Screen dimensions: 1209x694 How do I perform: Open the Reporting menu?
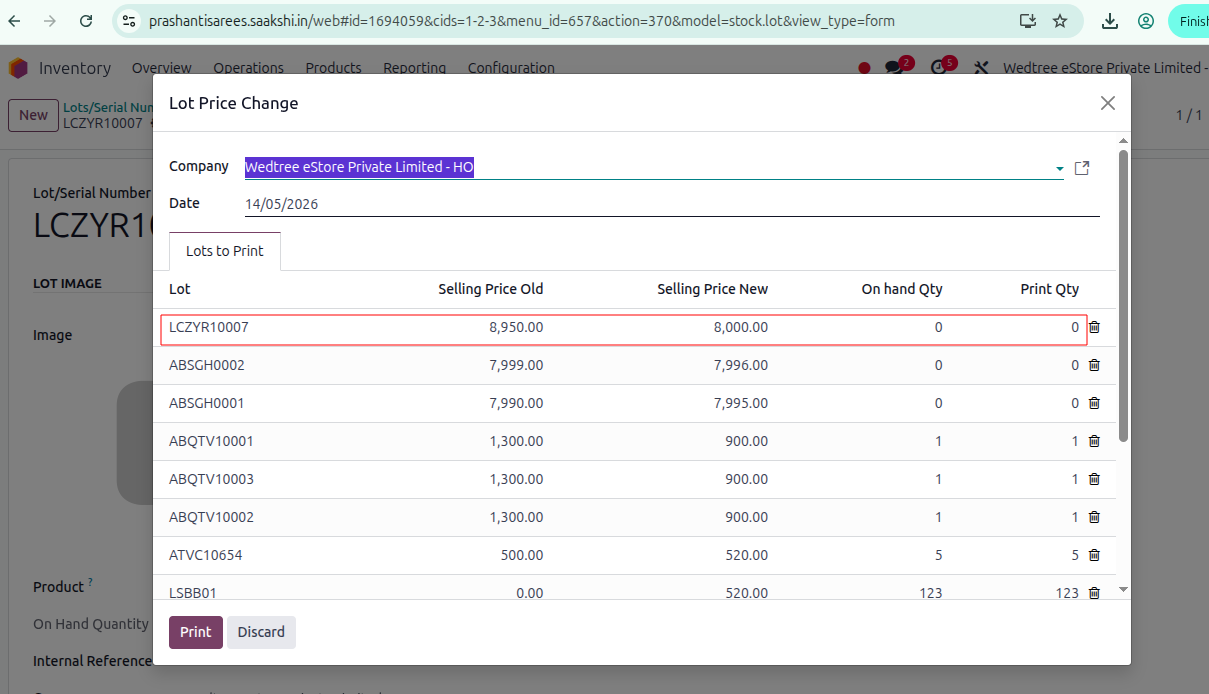[414, 68]
